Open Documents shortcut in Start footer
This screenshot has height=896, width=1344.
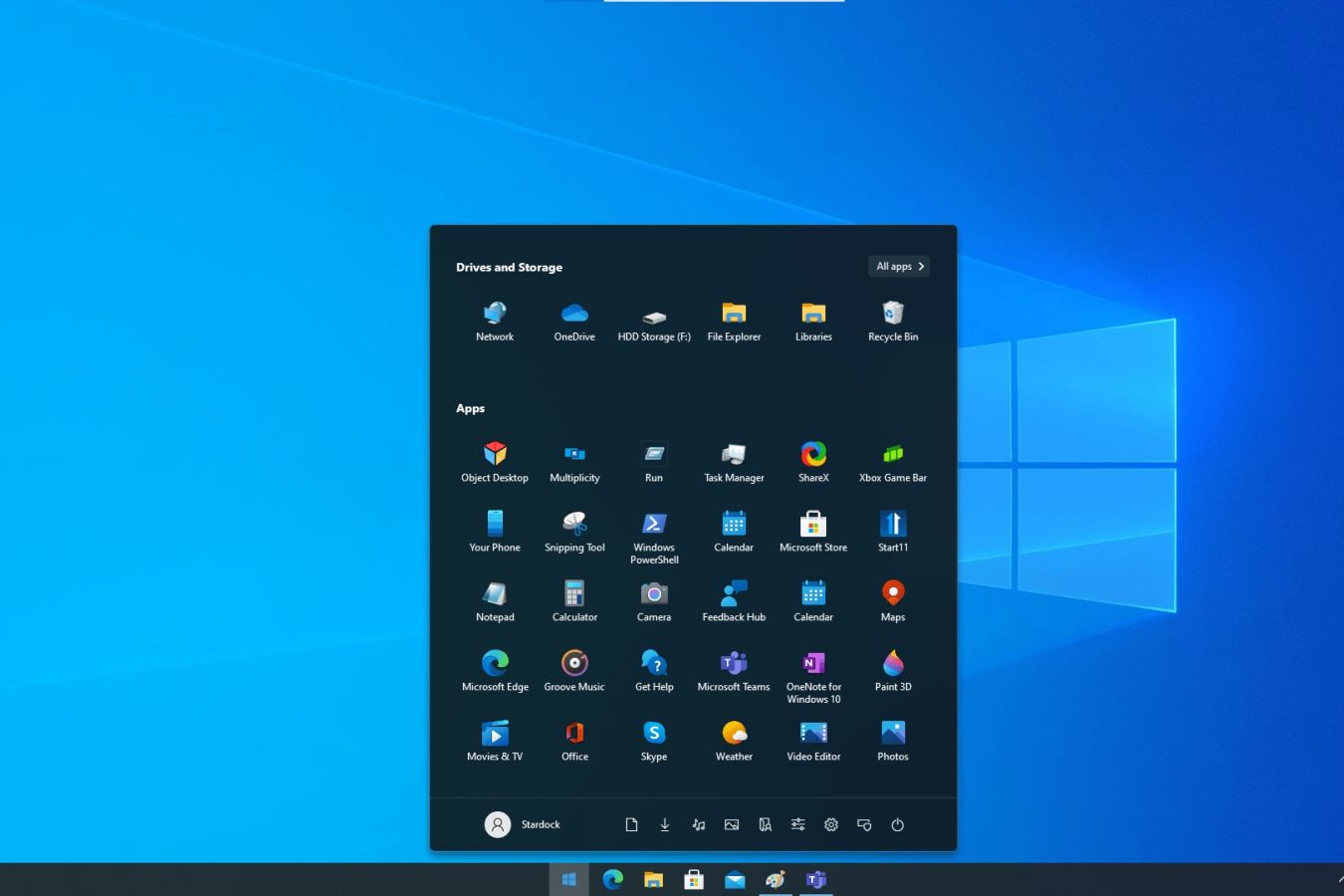coord(631,824)
